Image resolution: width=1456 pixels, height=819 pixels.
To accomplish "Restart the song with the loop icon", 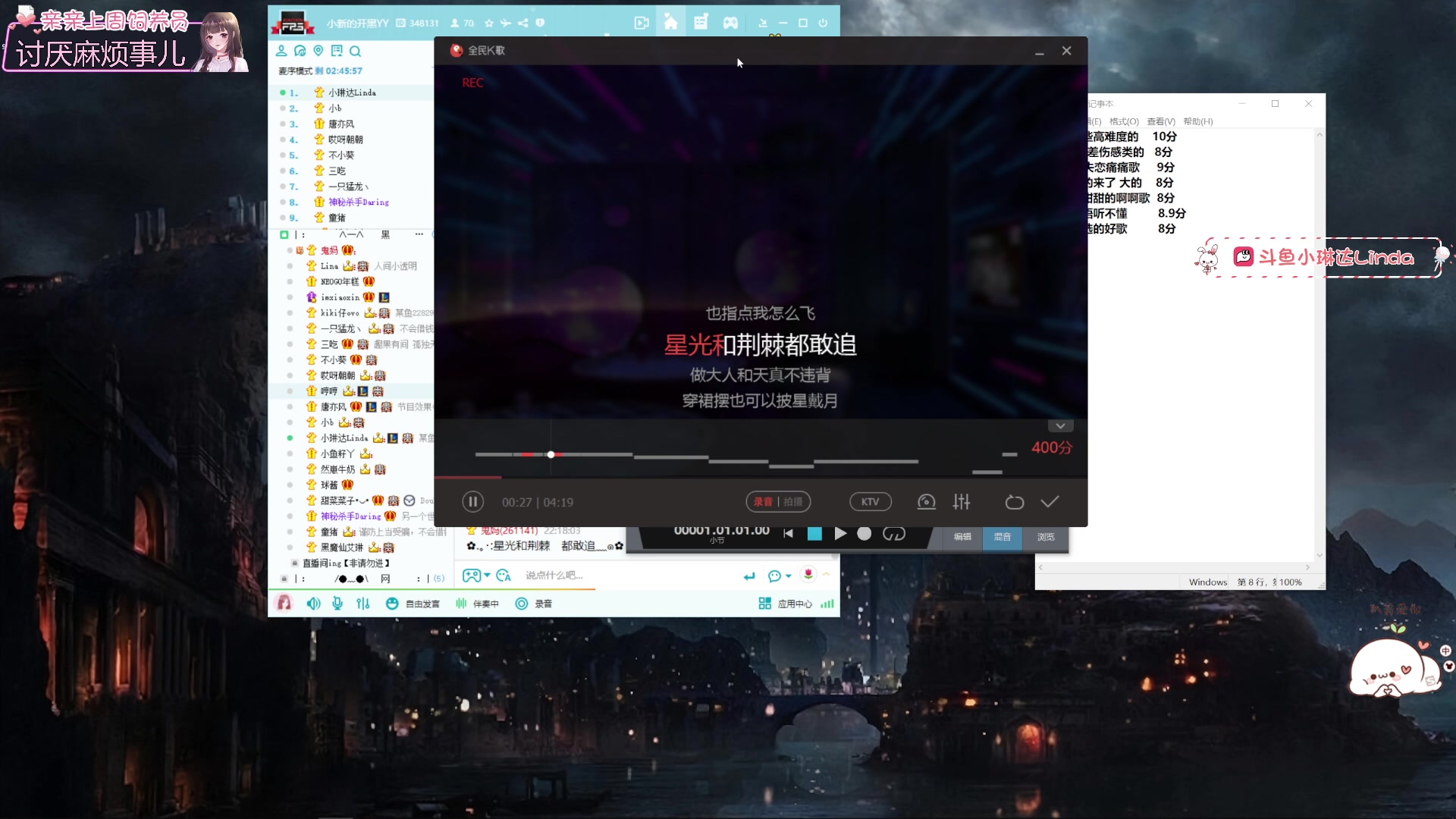I will 1014,502.
